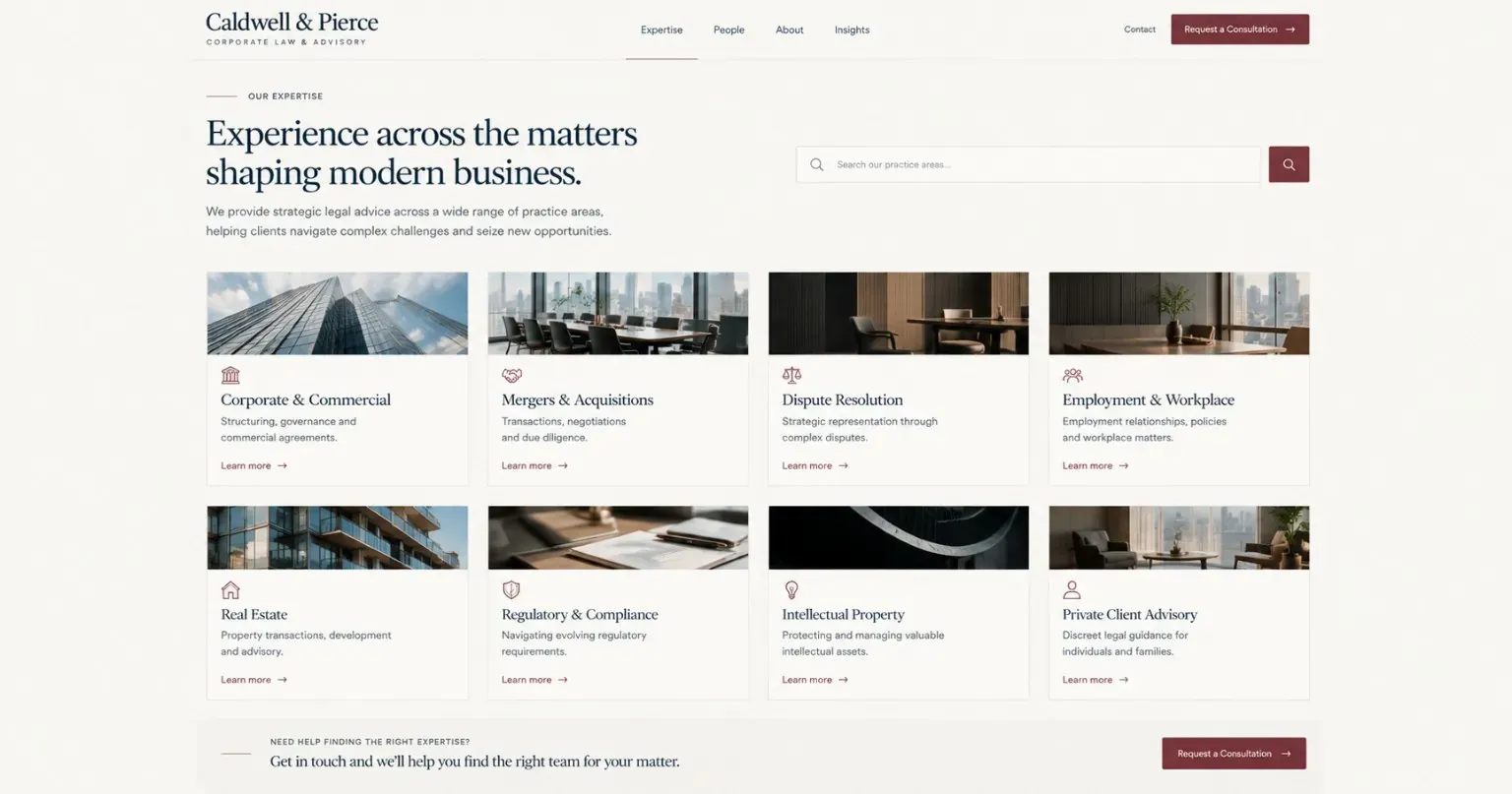1512x794 pixels.
Task: Open the lounge image for Private Client Advisory
Action: (x=1179, y=537)
